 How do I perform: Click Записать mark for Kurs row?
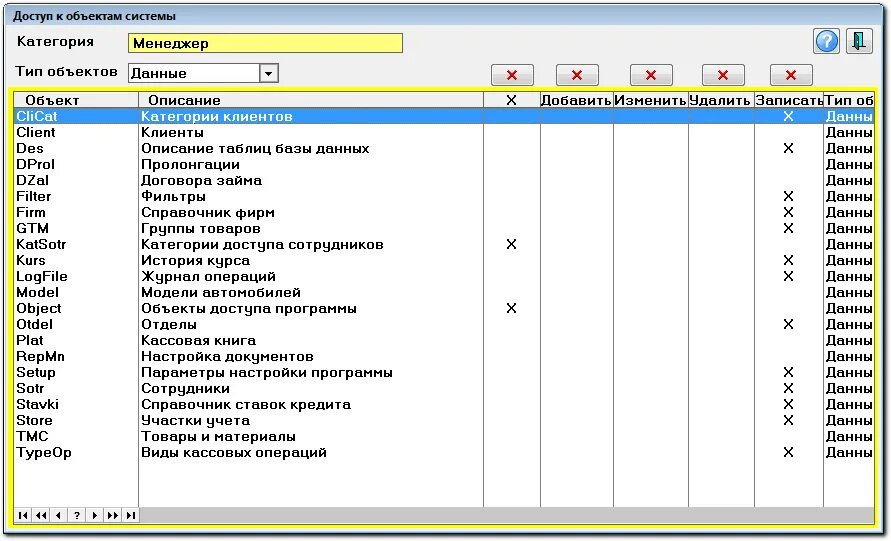point(788,261)
